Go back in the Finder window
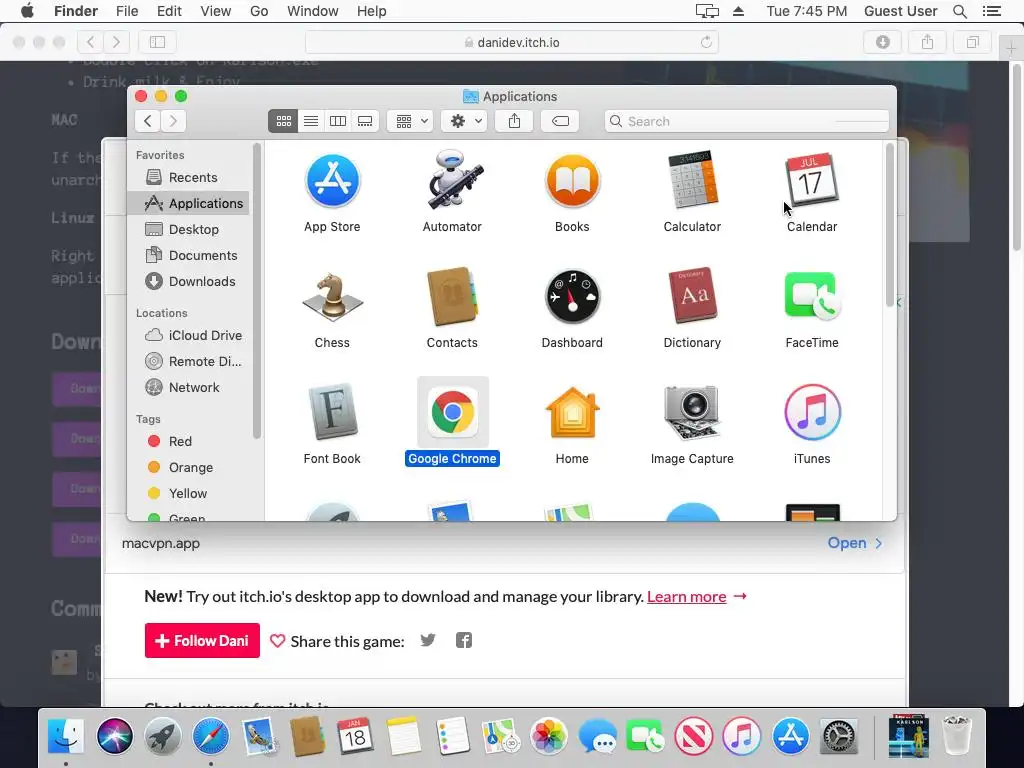This screenshot has width=1024, height=768. (148, 121)
